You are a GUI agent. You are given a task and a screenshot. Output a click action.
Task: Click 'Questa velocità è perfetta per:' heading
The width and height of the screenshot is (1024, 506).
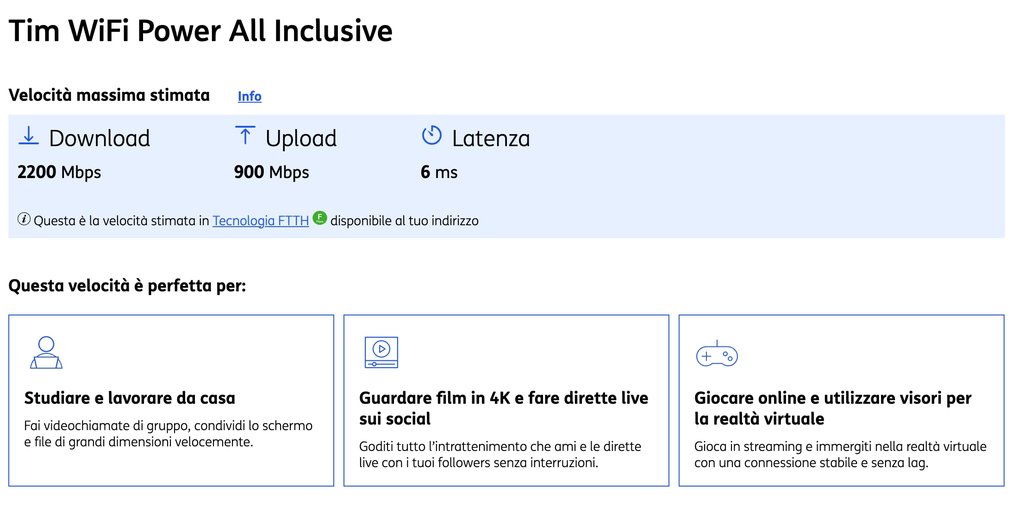click(x=127, y=286)
